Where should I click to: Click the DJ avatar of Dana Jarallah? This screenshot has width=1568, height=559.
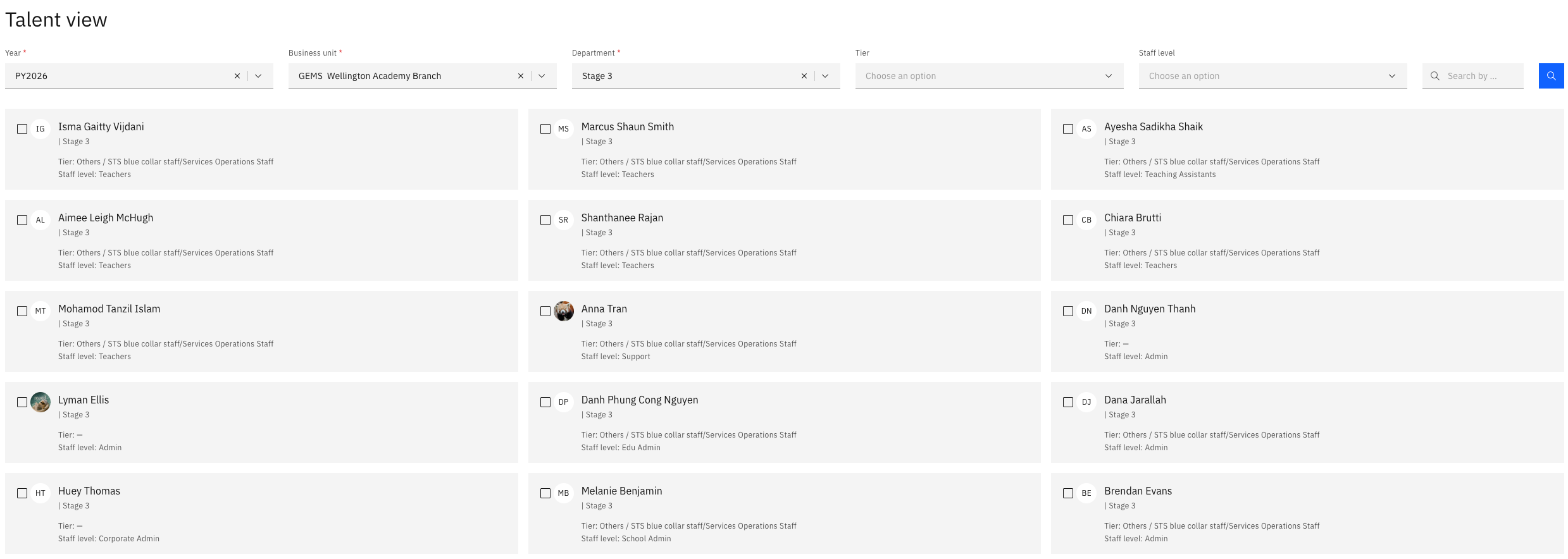pos(1086,402)
